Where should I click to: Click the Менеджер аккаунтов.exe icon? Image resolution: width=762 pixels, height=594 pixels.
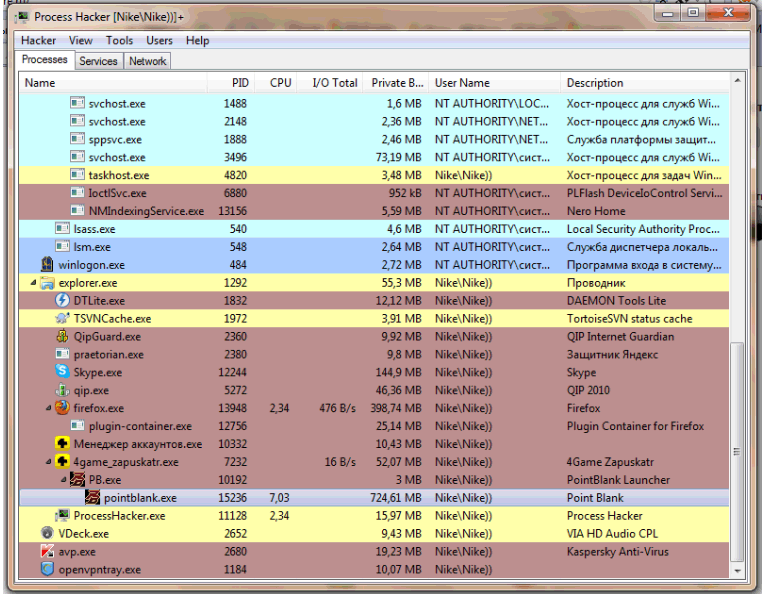62,443
